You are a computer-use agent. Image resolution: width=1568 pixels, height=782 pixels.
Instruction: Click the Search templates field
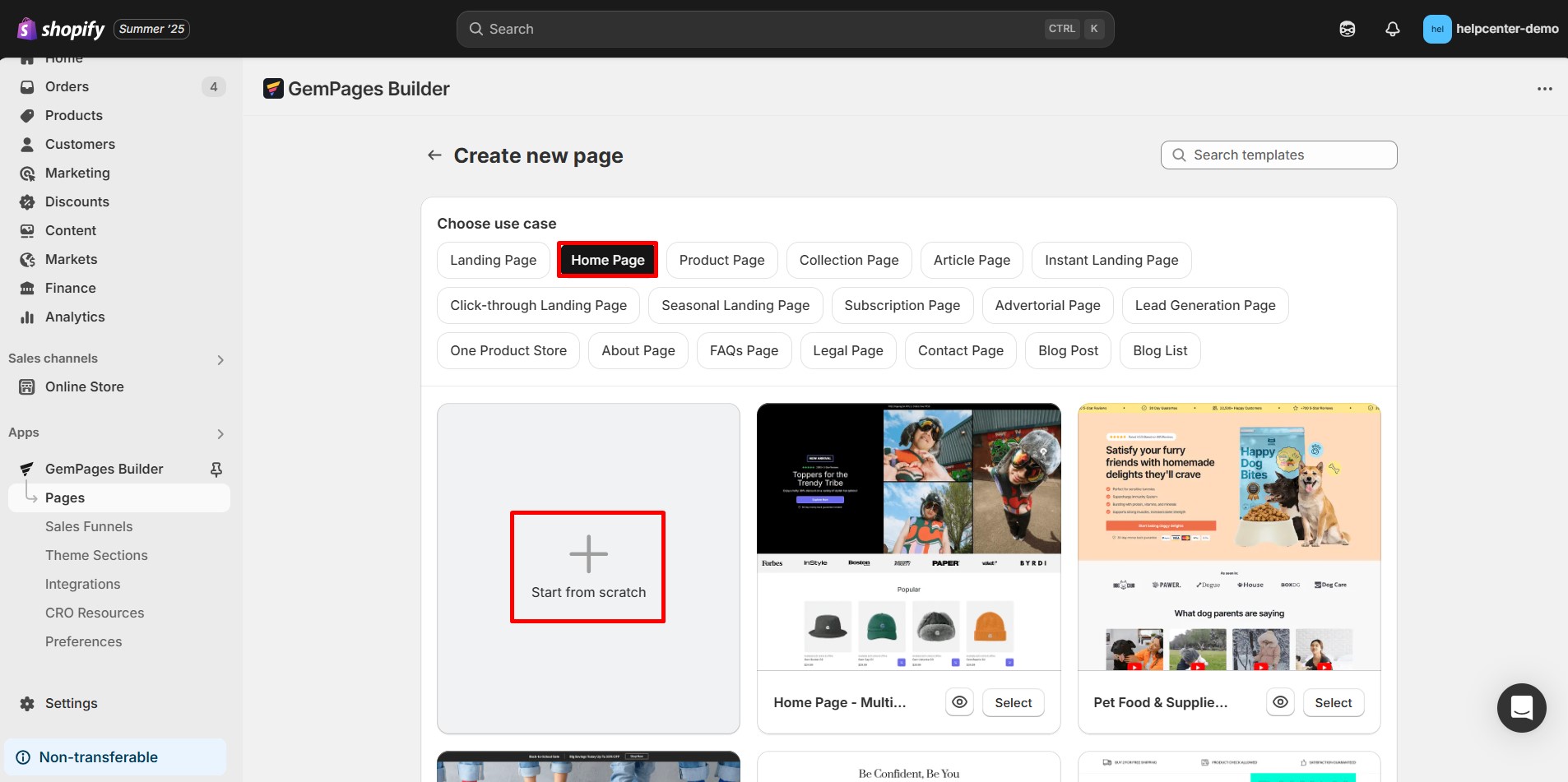1278,155
